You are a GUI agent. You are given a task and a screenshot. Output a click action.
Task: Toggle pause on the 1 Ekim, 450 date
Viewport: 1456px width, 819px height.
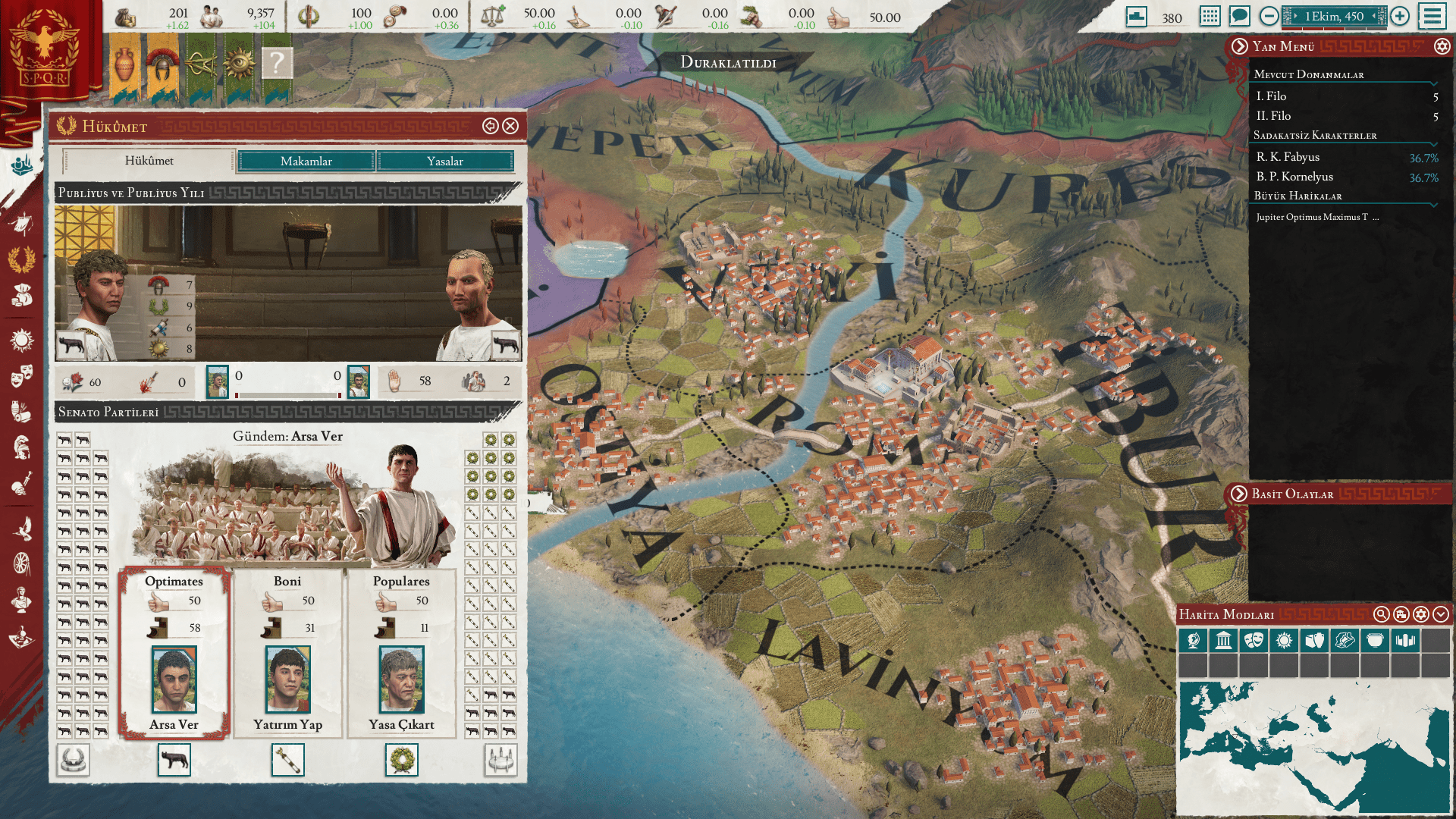tap(1334, 16)
